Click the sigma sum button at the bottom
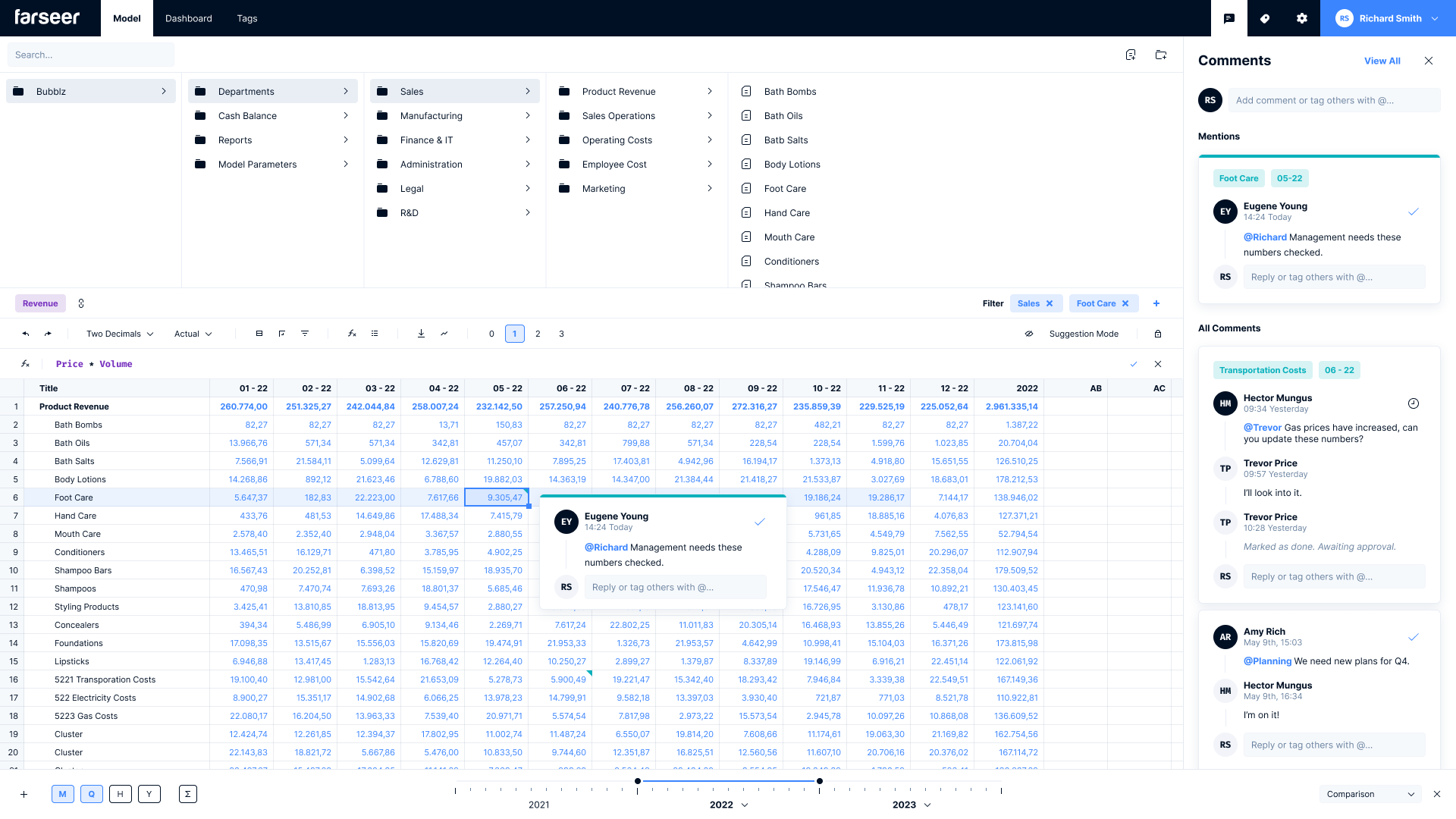Screen dimensions: 1456x819 [x=187, y=794]
